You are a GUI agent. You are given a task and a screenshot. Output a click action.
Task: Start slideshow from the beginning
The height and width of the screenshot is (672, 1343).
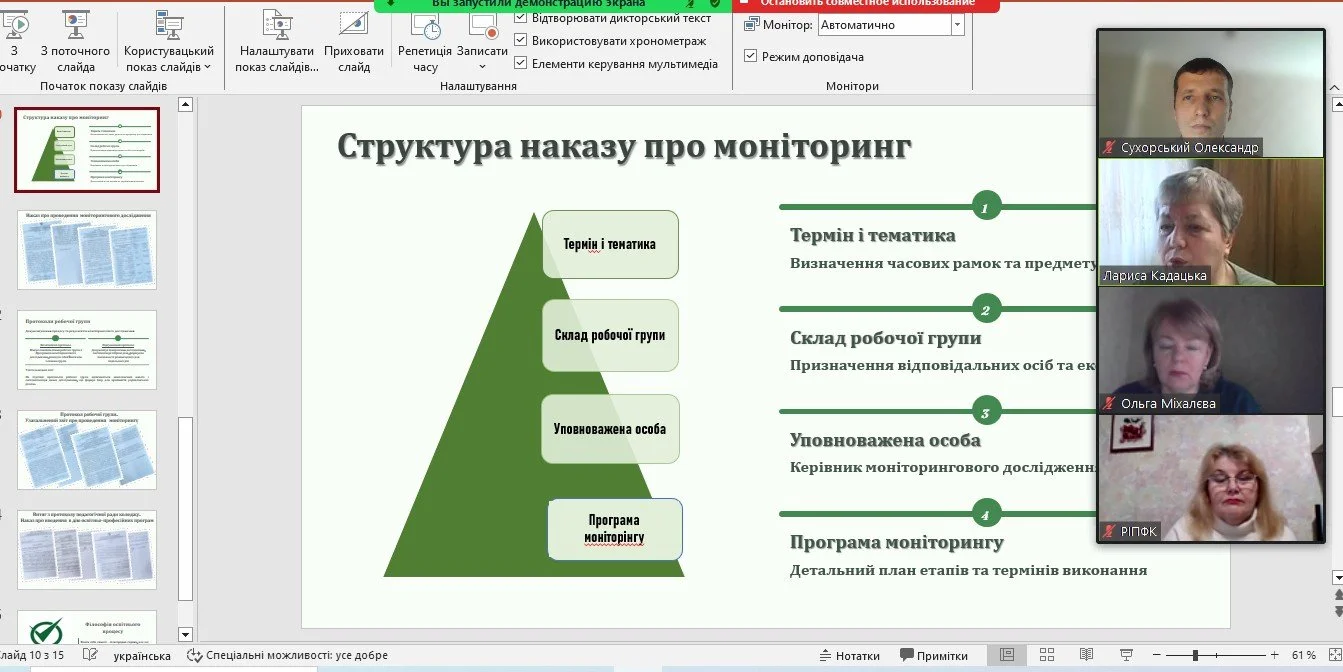point(13,40)
